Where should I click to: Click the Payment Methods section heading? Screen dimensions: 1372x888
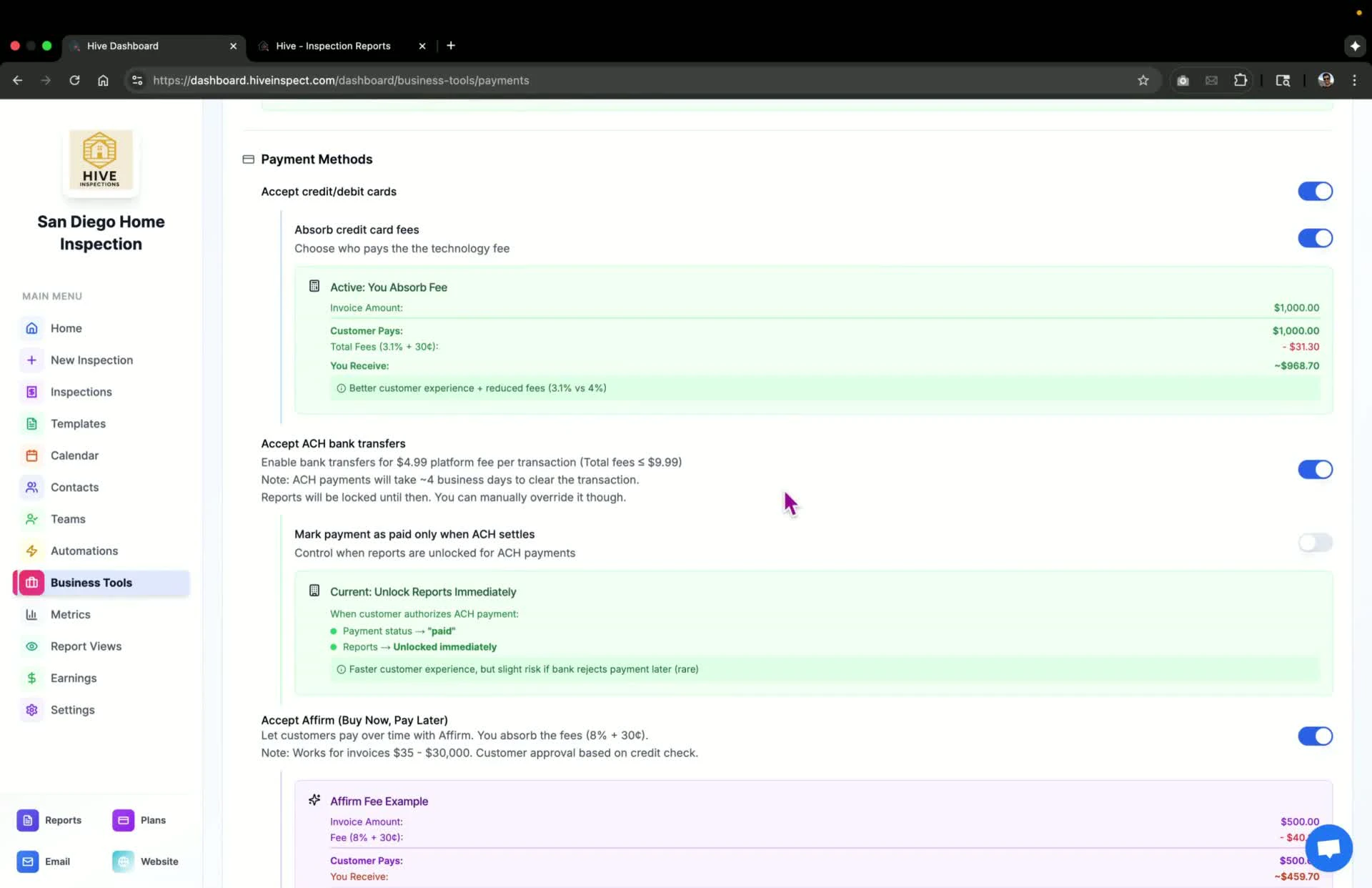(x=317, y=159)
